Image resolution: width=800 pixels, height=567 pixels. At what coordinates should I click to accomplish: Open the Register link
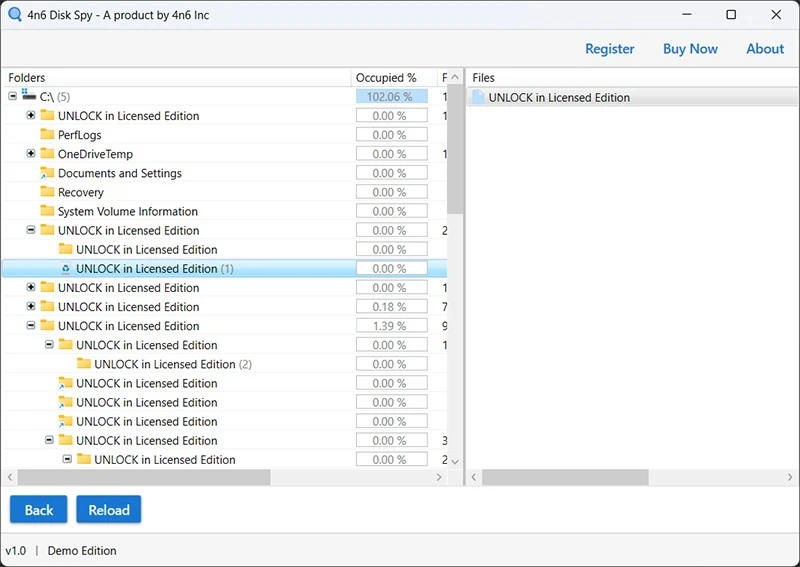coord(610,48)
